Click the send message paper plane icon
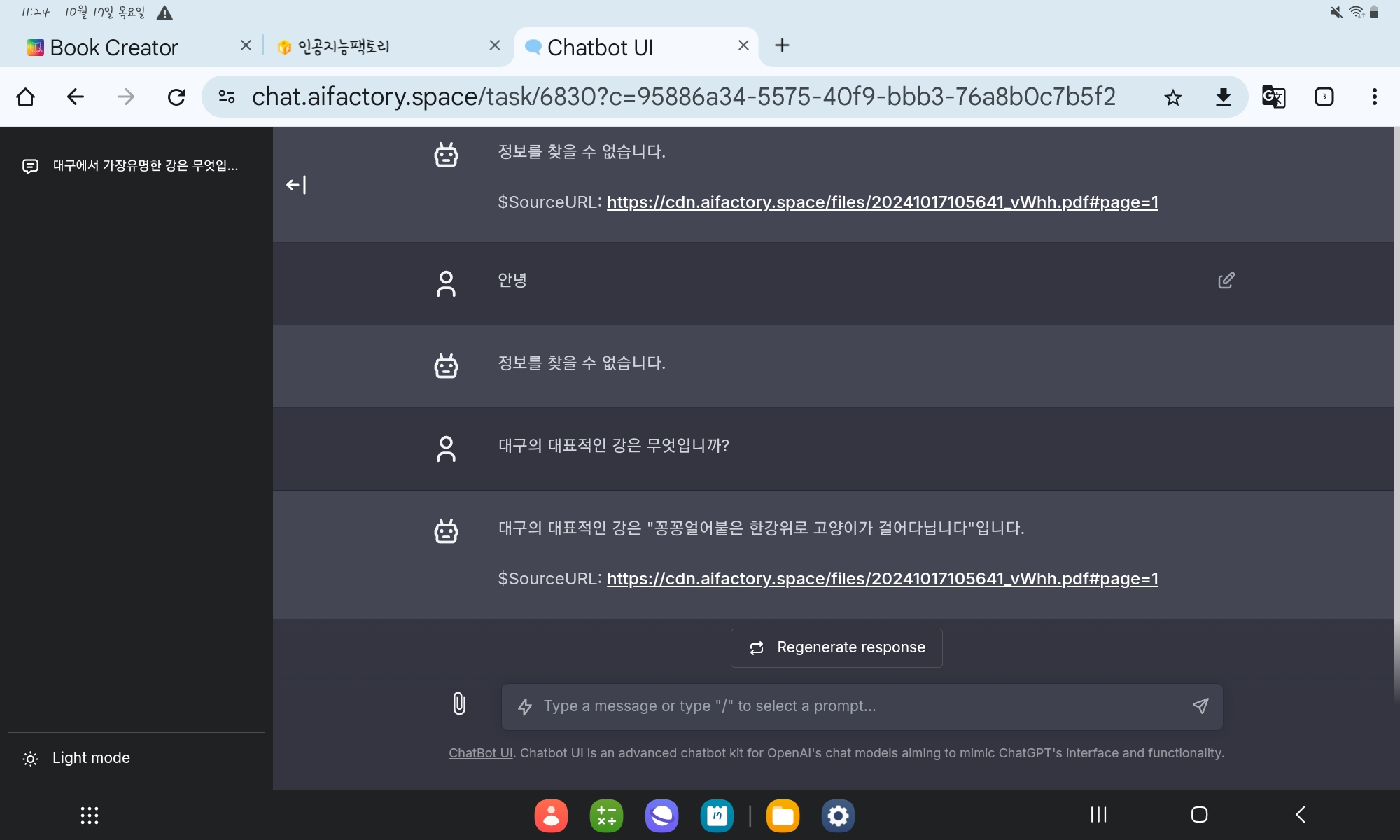This screenshot has width=1400, height=840. point(1200,706)
